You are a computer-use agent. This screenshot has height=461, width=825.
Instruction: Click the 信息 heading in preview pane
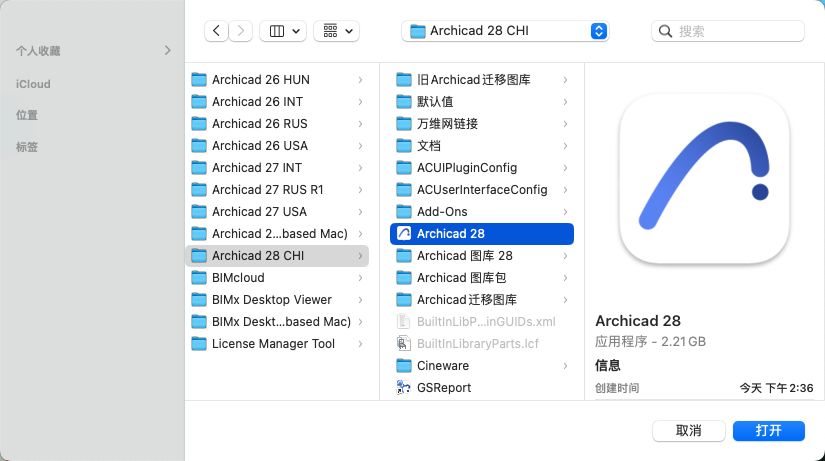pyautogui.click(x=608, y=365)
